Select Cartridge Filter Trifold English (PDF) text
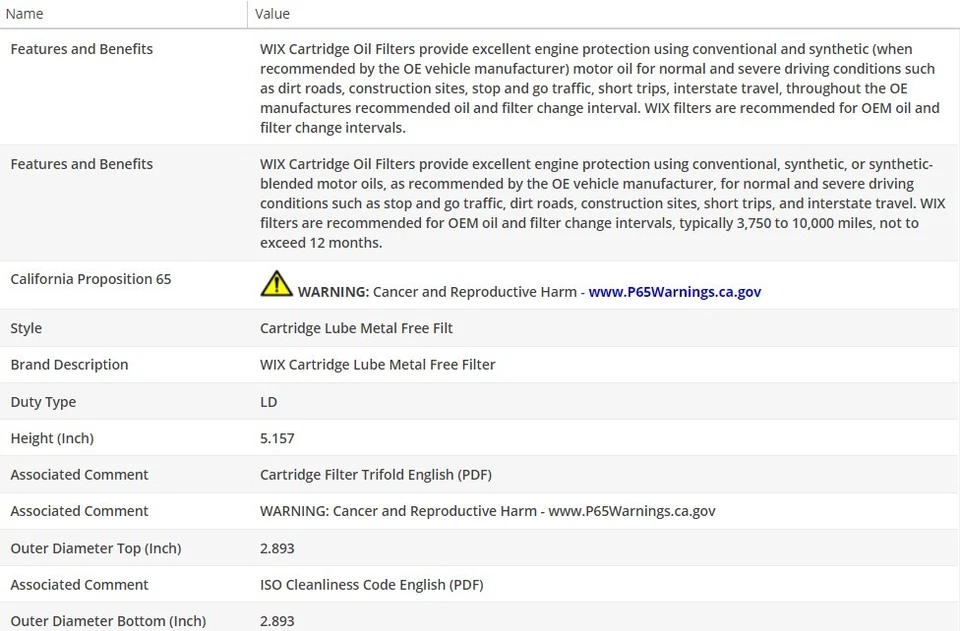 (x=376, y=475)
